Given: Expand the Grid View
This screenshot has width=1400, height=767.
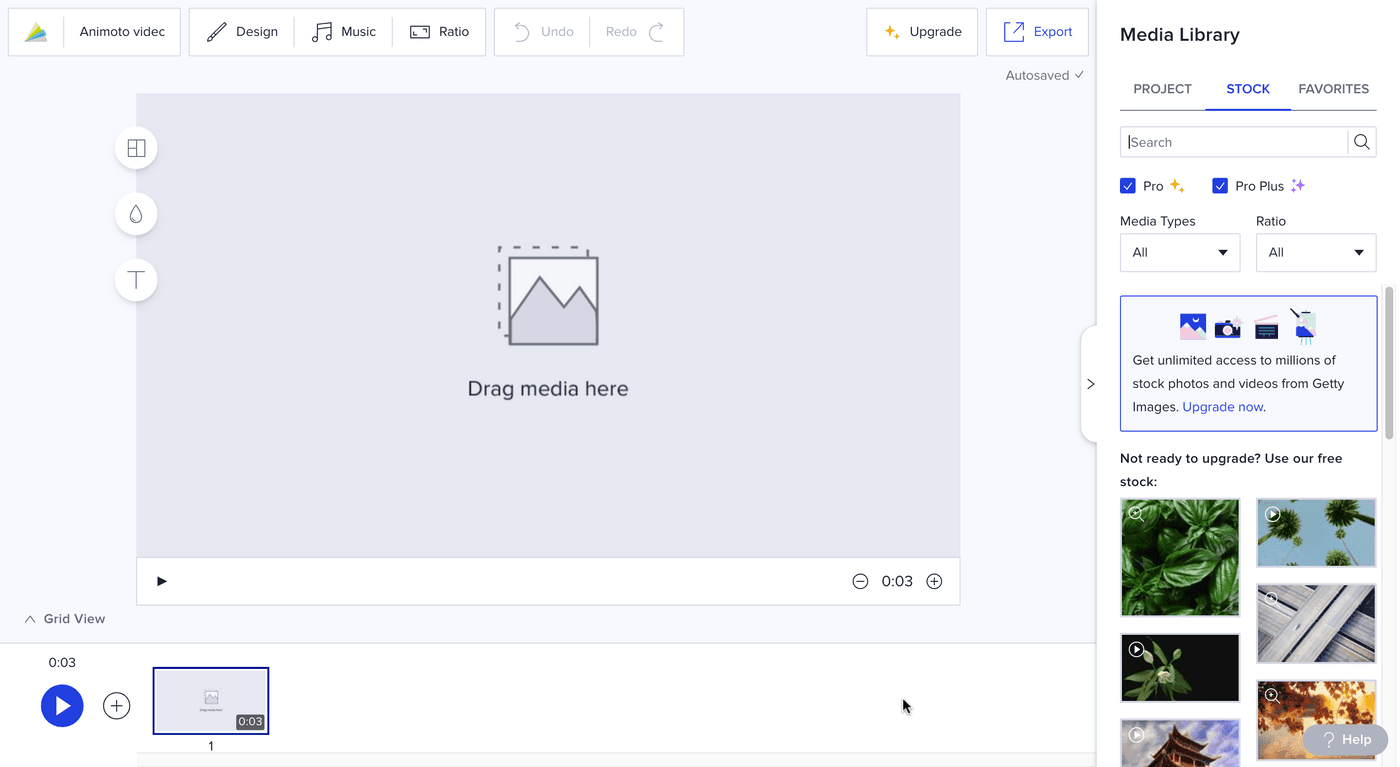Looking at the screenshot, I should [65, 619].
